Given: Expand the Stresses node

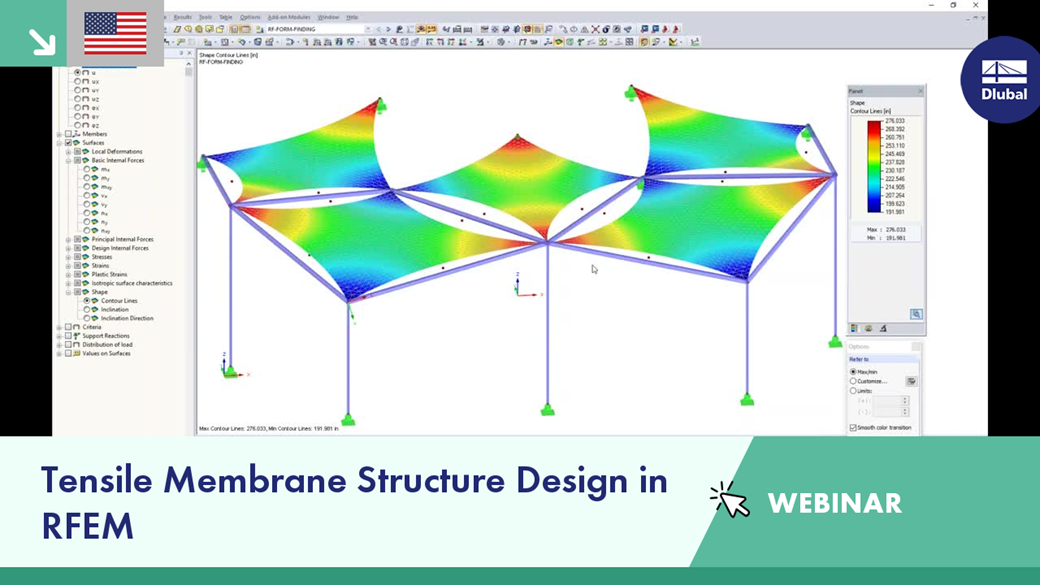Looking at the screenshot, I should [x=68, y=257].
